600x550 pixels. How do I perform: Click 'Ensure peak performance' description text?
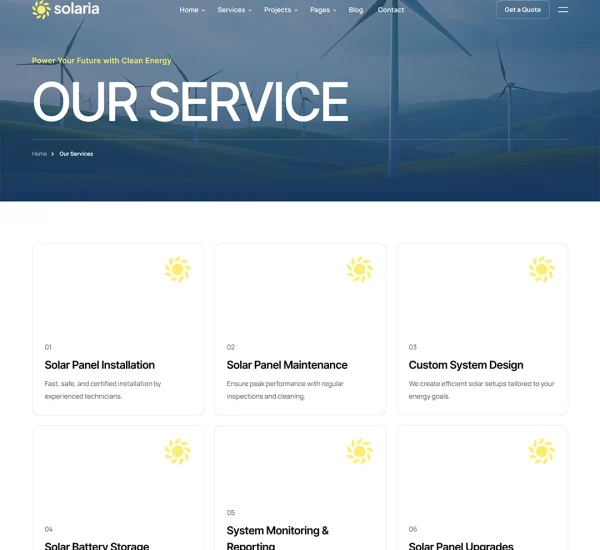[285, 390]
